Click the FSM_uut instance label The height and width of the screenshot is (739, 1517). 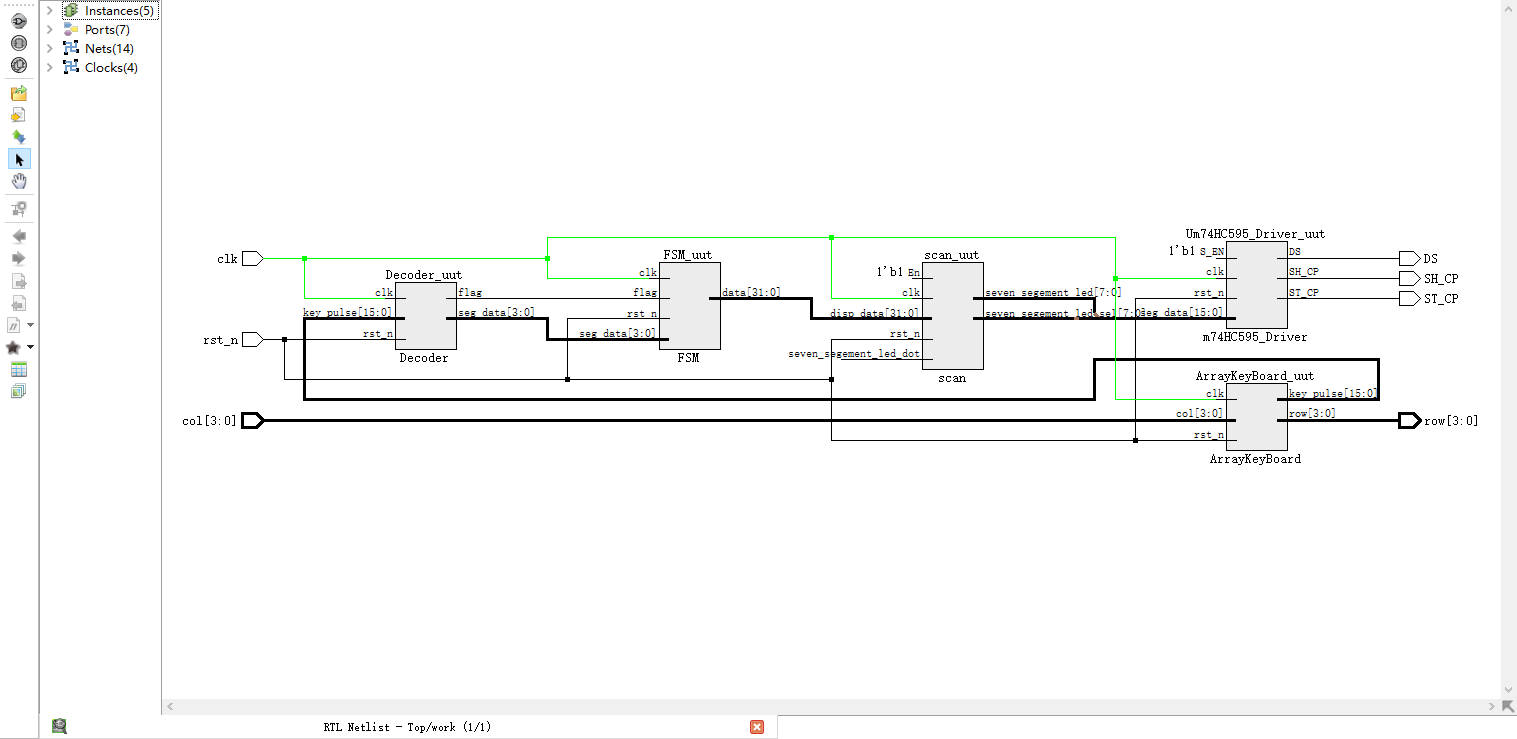pyautogui.click(x=688, y=254)
